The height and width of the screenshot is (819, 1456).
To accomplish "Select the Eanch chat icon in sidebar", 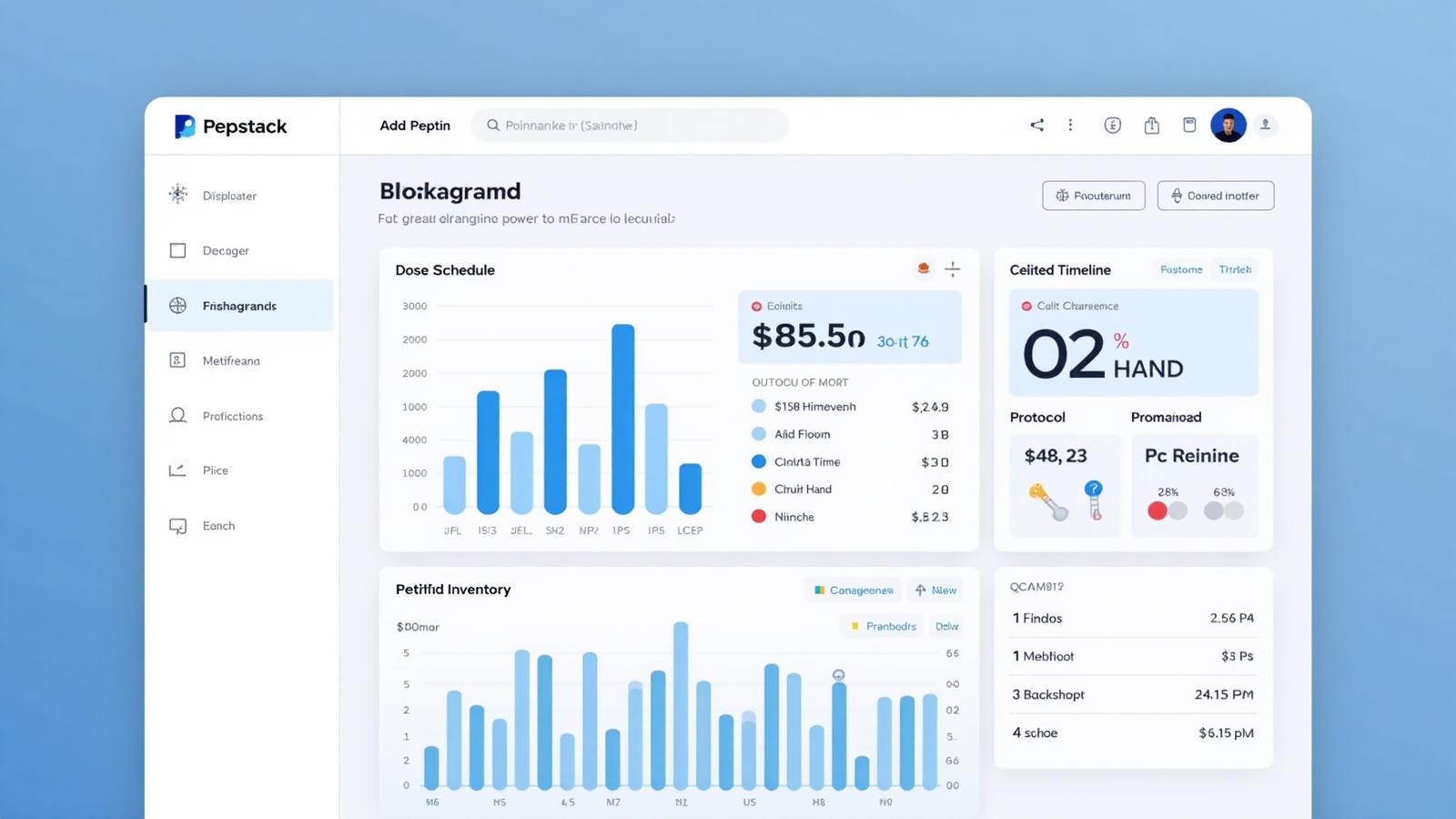I will point(178,526).
